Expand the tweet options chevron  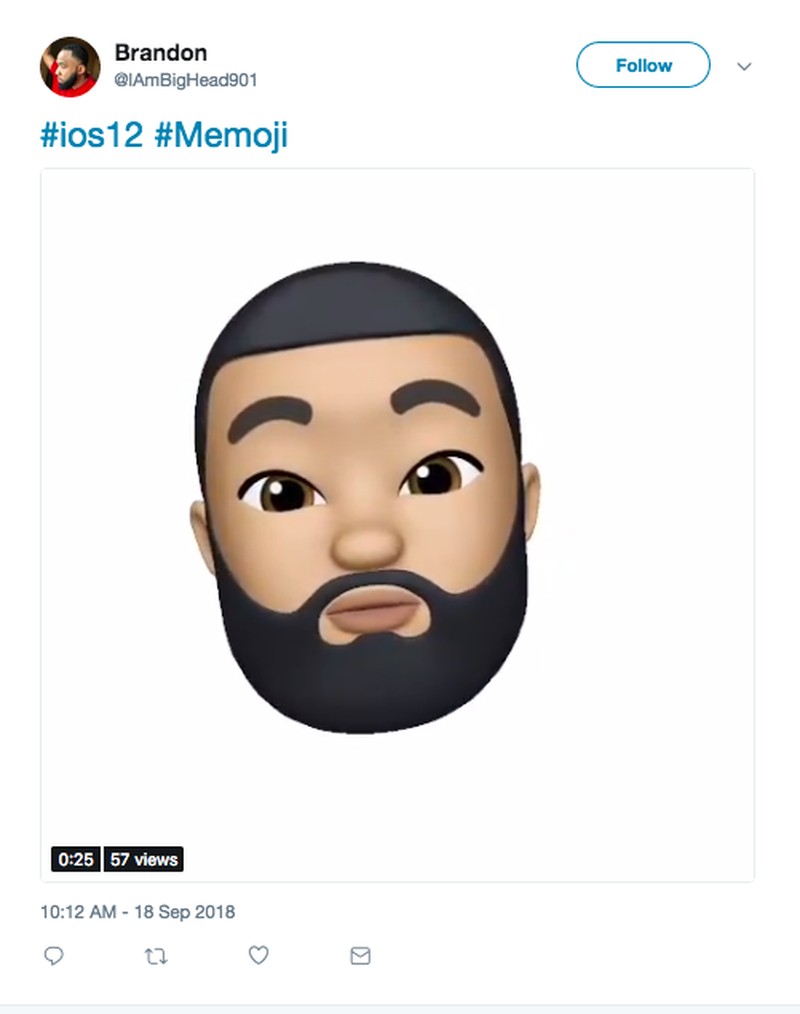[x=744, y=66]
